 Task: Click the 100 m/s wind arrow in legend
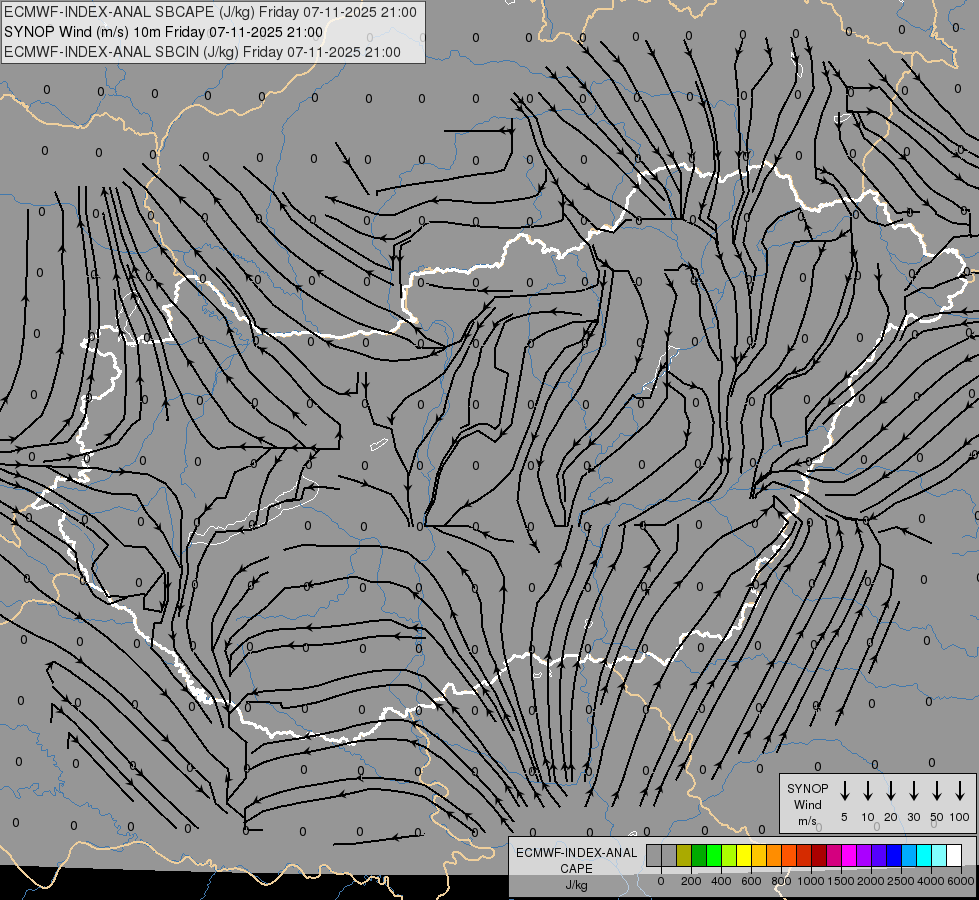[x=960, y=790]
